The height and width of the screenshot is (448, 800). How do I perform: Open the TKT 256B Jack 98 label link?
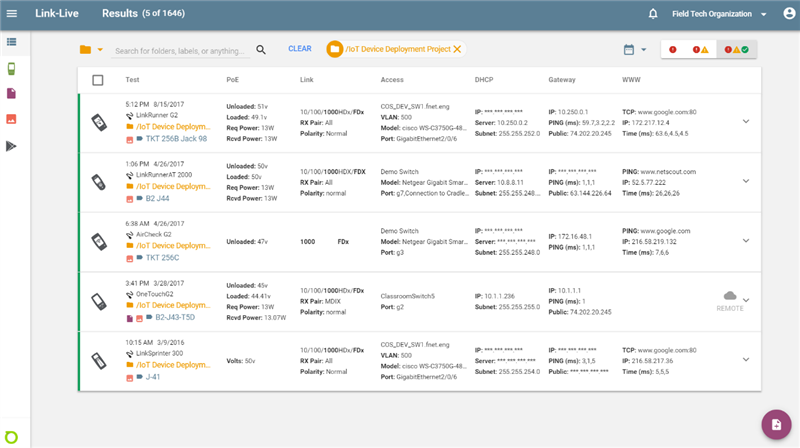(x=176, y=139)
